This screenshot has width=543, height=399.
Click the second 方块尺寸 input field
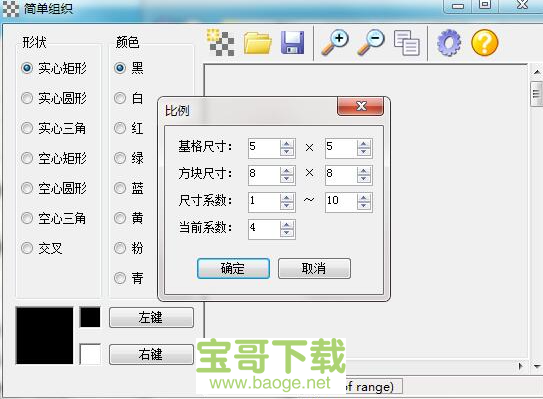[x=341, y=175]
